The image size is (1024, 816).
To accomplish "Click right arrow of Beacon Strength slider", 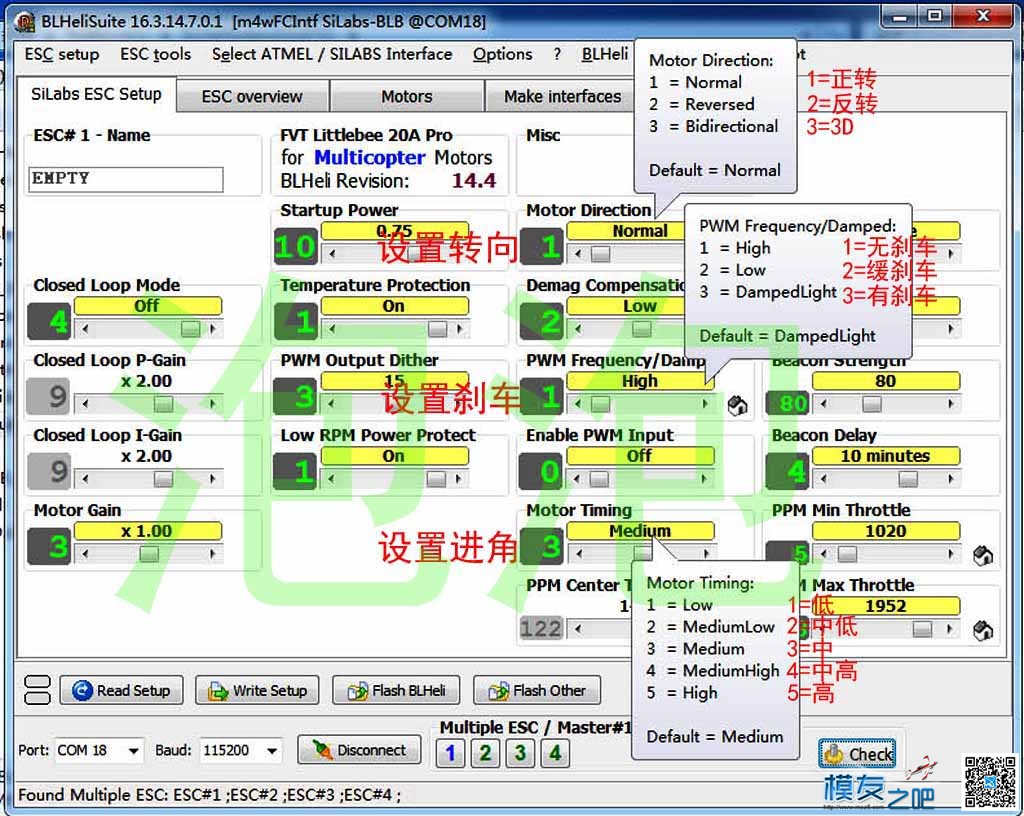I will click(x=951, y=404).
